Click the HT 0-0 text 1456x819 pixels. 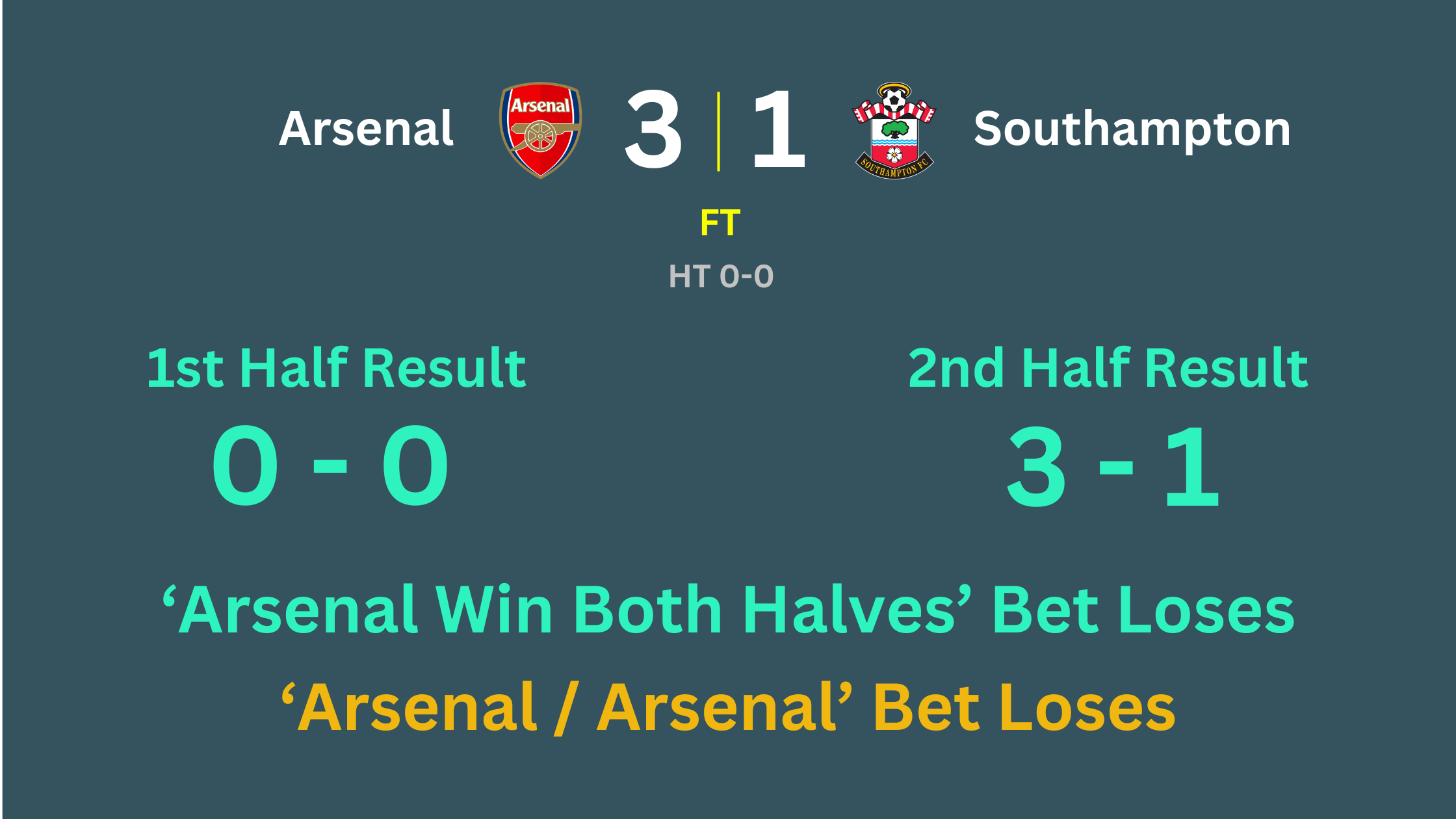721,276
